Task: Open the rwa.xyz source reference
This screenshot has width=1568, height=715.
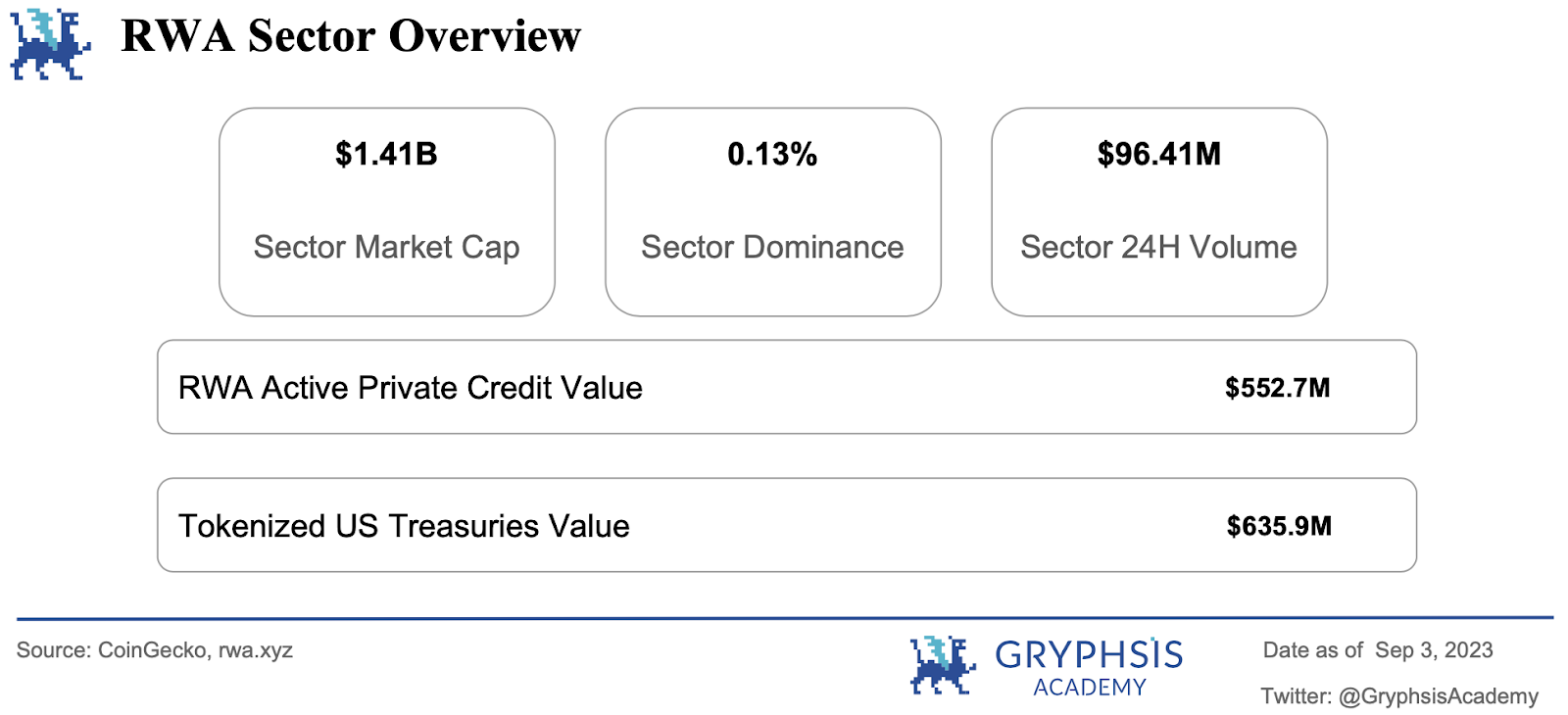Action: (255, 650)
